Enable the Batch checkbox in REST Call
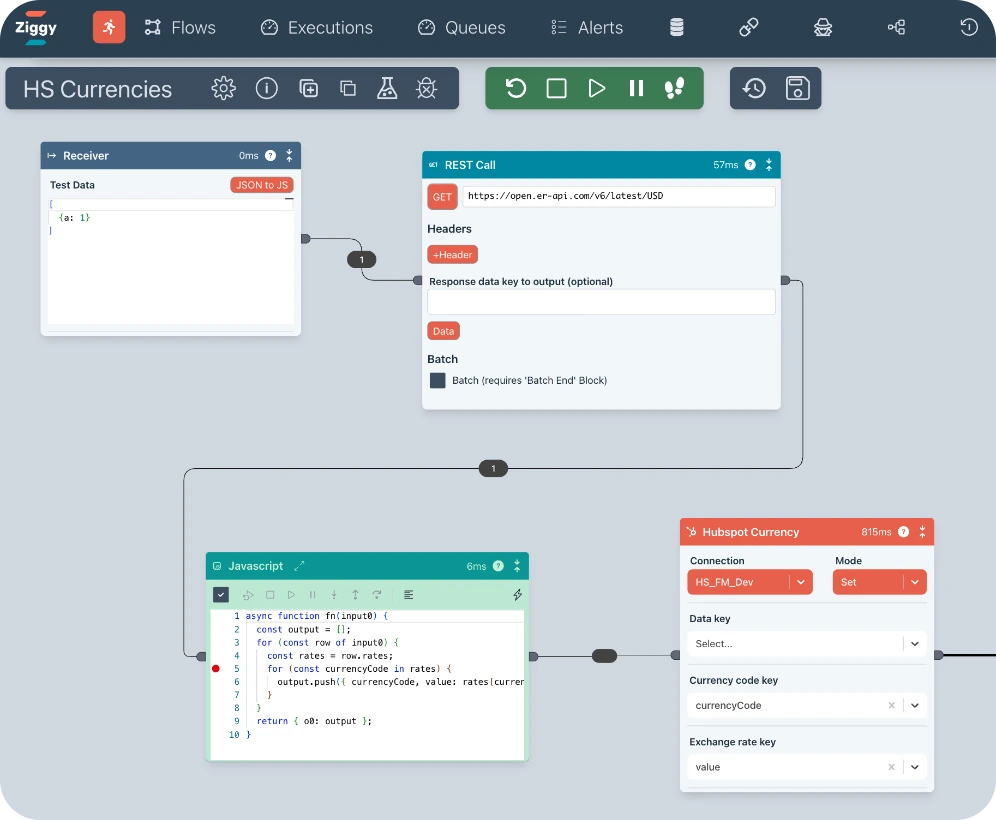The width and height of the screenshot is (996, 820). click(437, 381)
